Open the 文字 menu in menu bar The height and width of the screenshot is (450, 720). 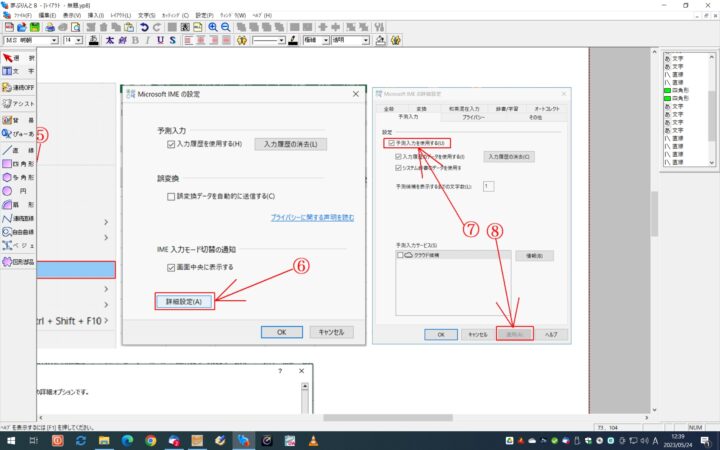(146, 16)
